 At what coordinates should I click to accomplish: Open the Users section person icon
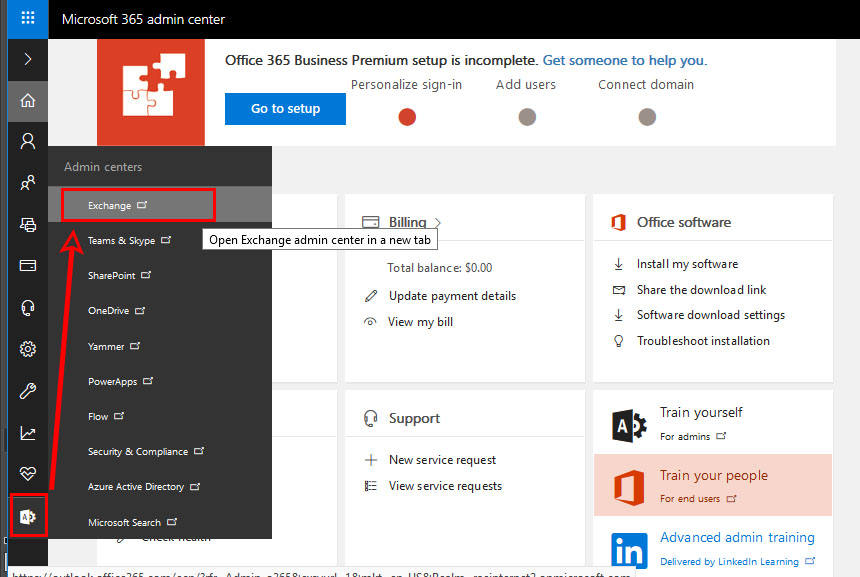tap(27, 140)
